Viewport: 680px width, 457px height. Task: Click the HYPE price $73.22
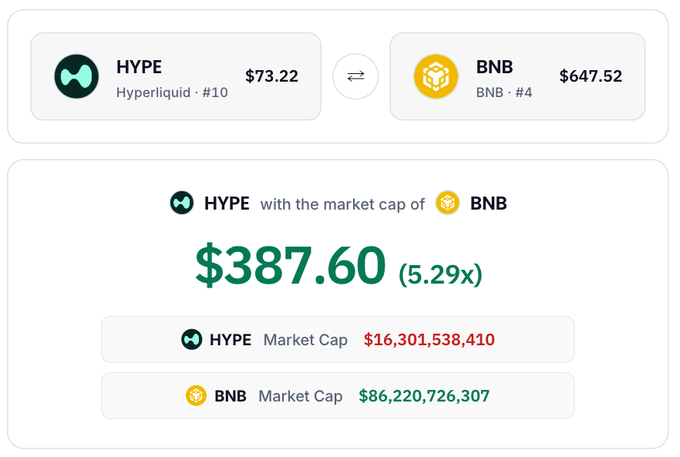(x=271, y=76)
